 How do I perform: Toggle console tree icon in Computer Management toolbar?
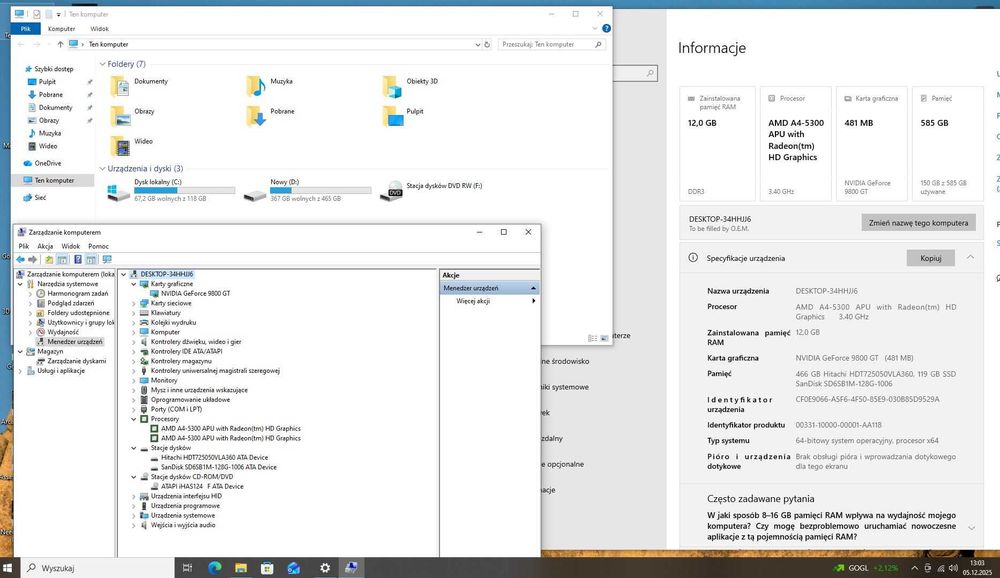(62, 260)
